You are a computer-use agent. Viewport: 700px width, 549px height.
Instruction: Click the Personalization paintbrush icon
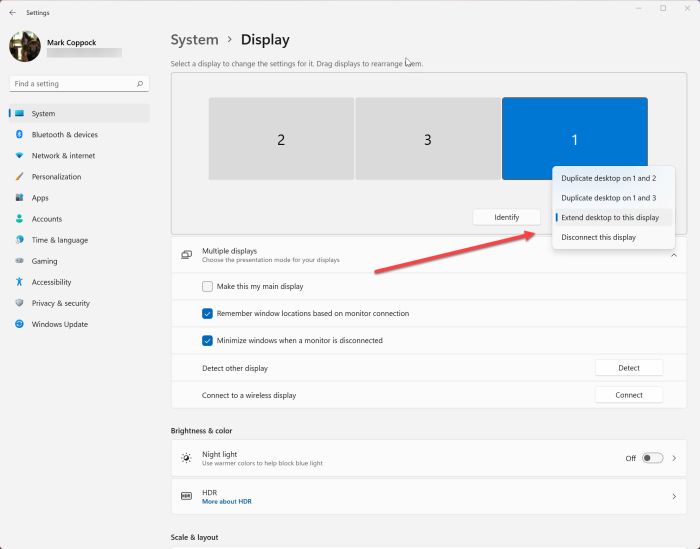point(19,177)
